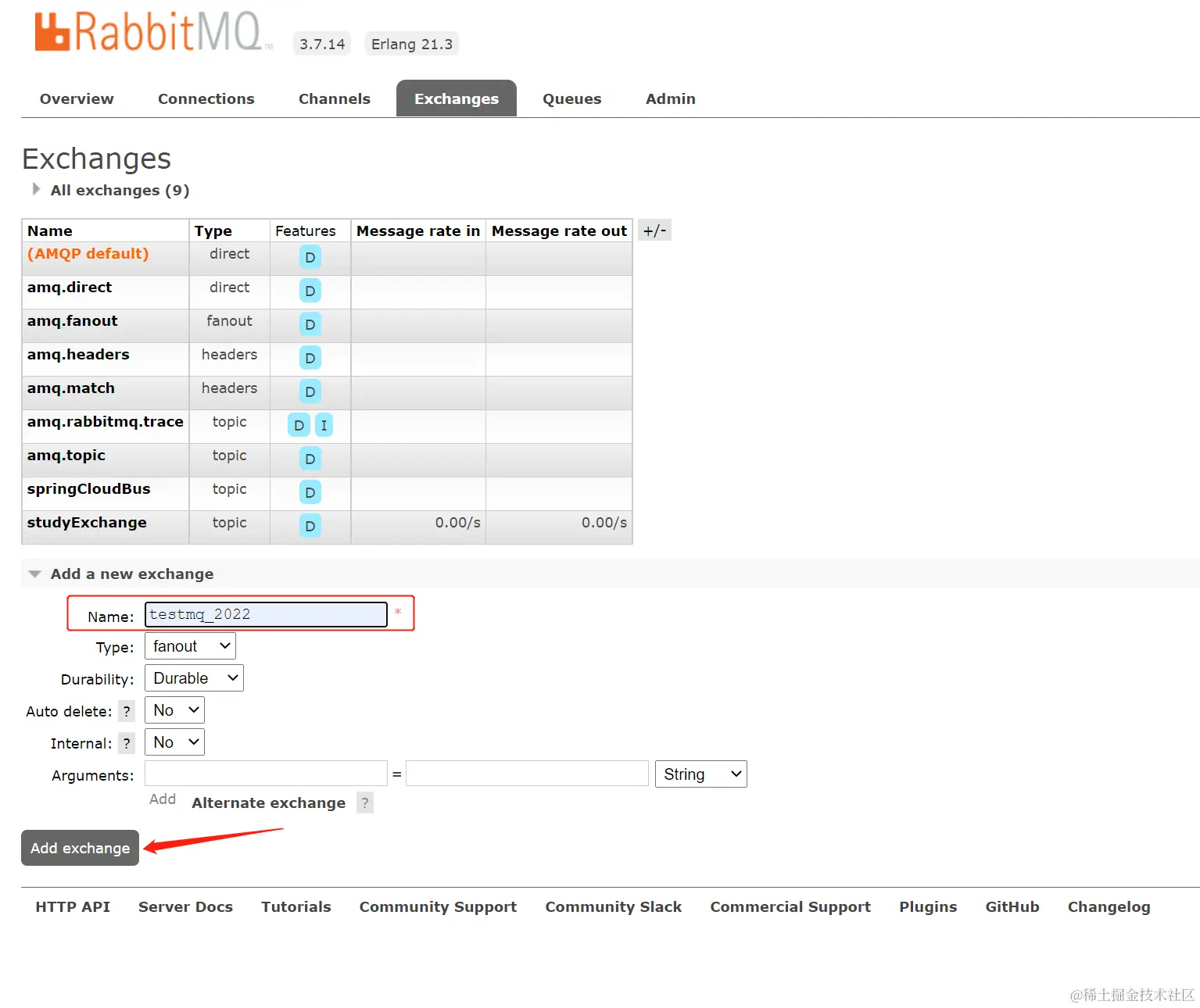The height and width of the screenshot is (1008, 1200).
Task: Switch to the Overview tab
Action: 77,98
